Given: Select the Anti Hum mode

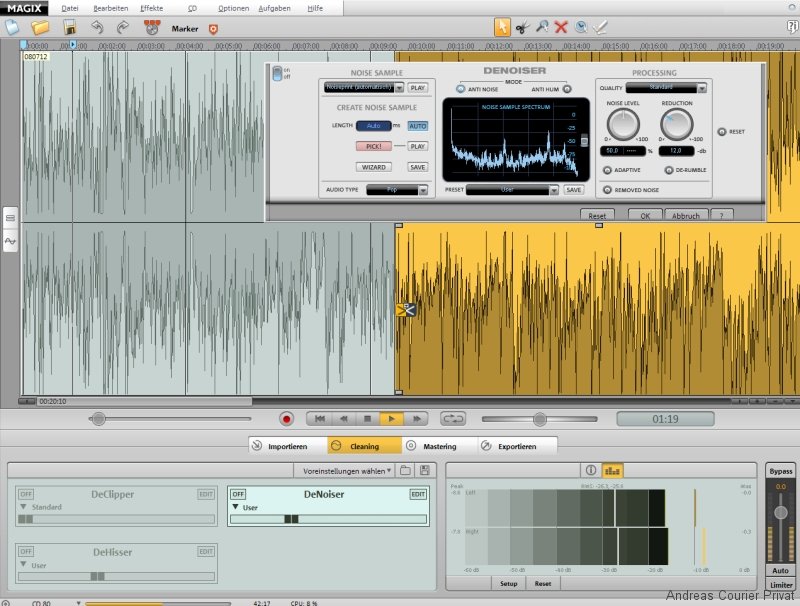Looking at the screenshot, I should [x=567, y=89].
